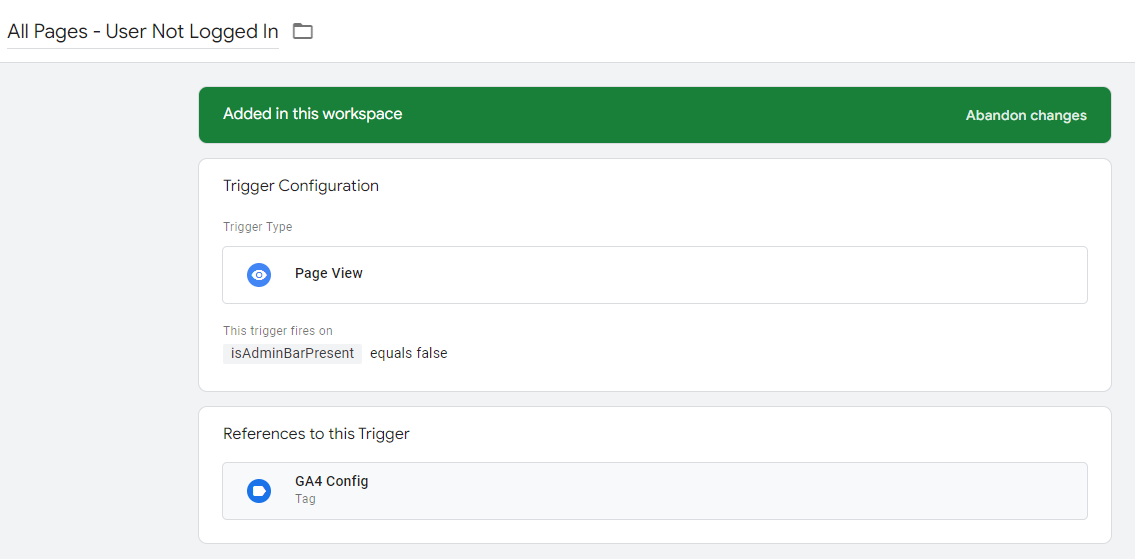Image resolution: width=1135 pixels, height=559 pixels.
Task: Click the Trigger Configuration heading
Action: [x=300, y=186]
